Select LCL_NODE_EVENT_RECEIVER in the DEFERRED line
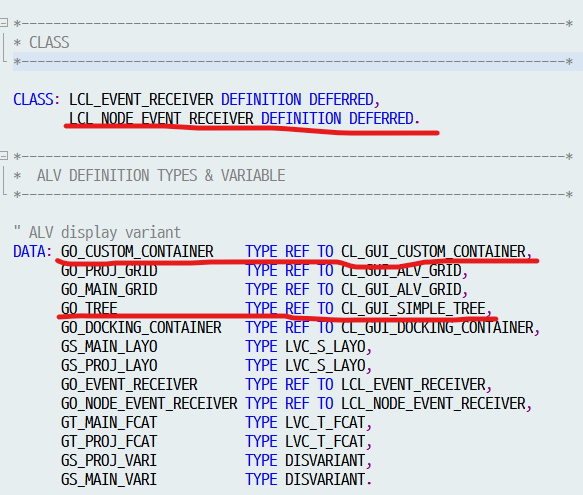 coord(161,119)
